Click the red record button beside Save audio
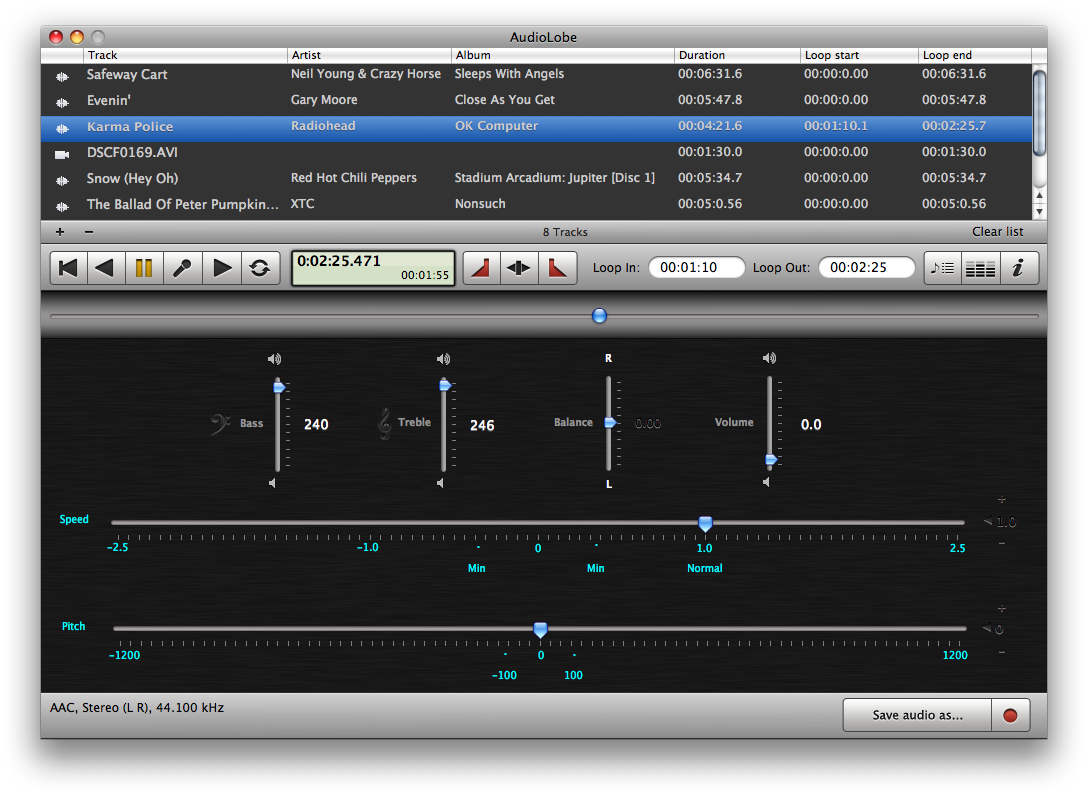Image resolution: width=1088 pixels, height=795 pixels. tap(1010, 715)
